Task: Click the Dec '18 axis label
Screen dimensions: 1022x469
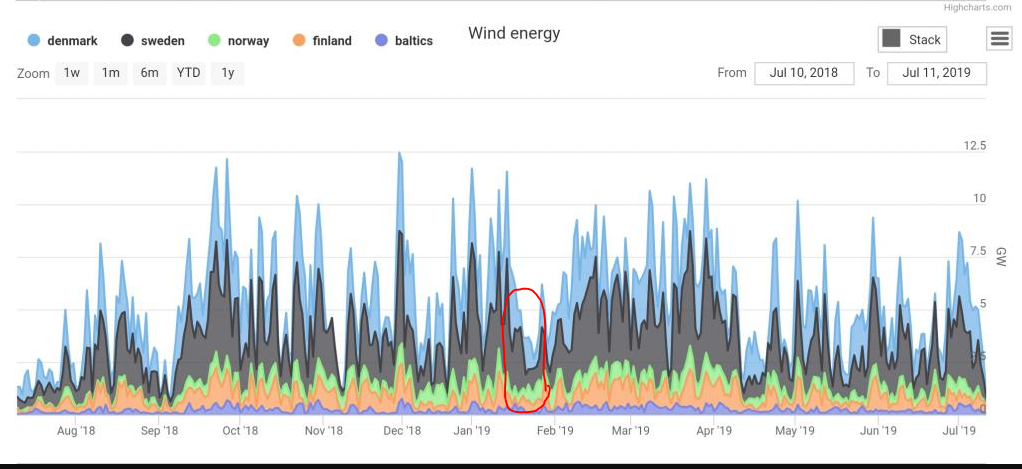Action: coord(402,431)
